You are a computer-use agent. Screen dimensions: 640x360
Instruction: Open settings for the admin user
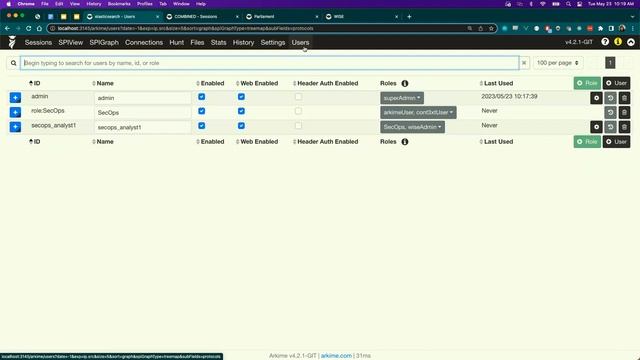pyautogui.click(x=596, y=98)
